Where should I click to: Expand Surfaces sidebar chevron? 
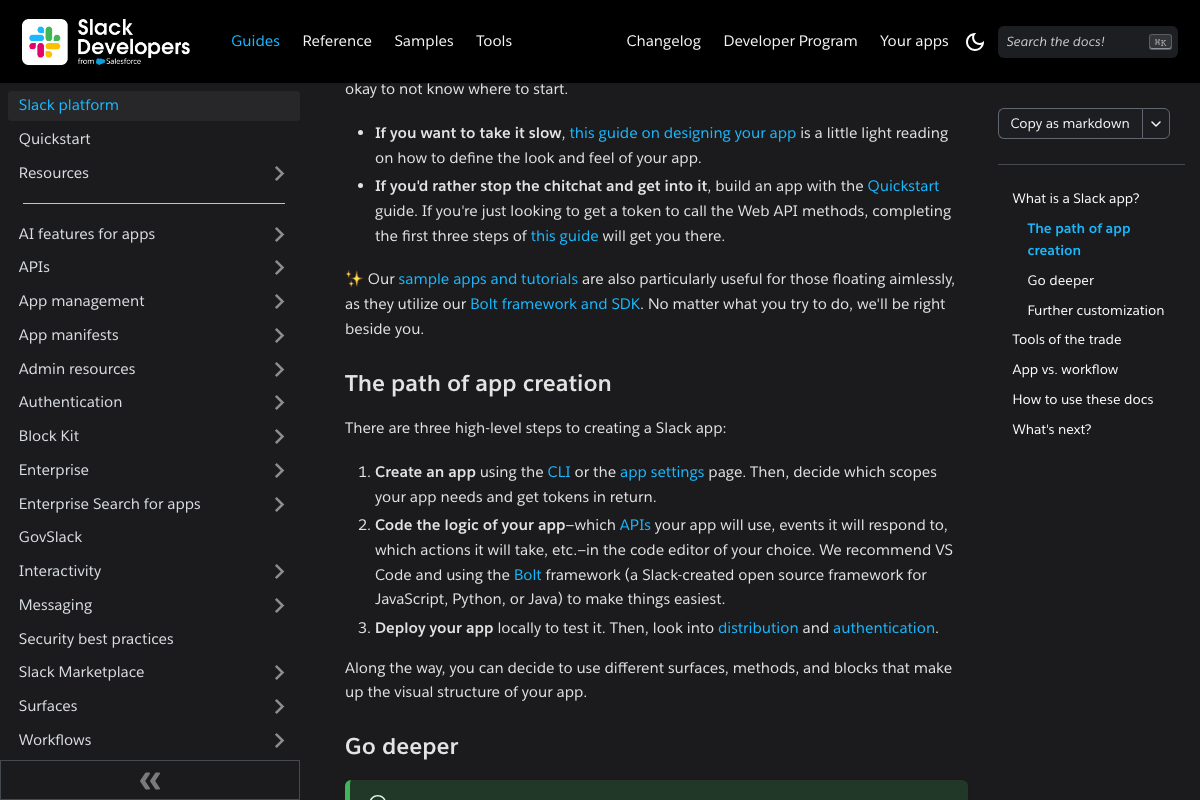[279, 706]
